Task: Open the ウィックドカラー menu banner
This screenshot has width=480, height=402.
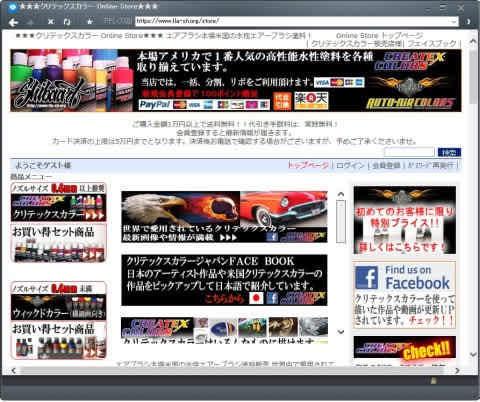Action: click(59, 301)
